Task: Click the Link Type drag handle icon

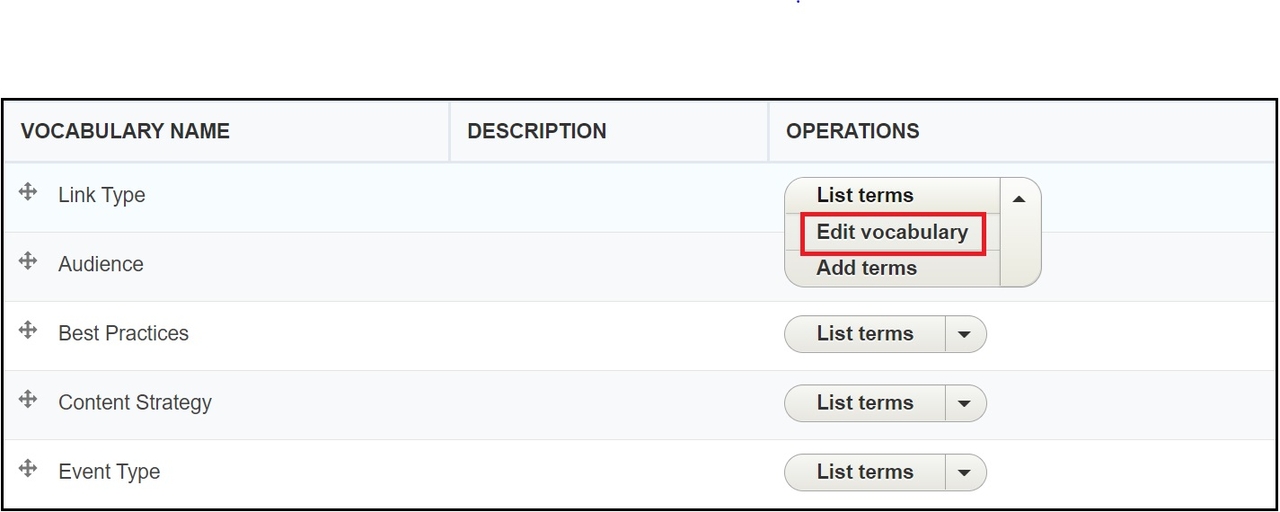Action: (x=28, y=192)
